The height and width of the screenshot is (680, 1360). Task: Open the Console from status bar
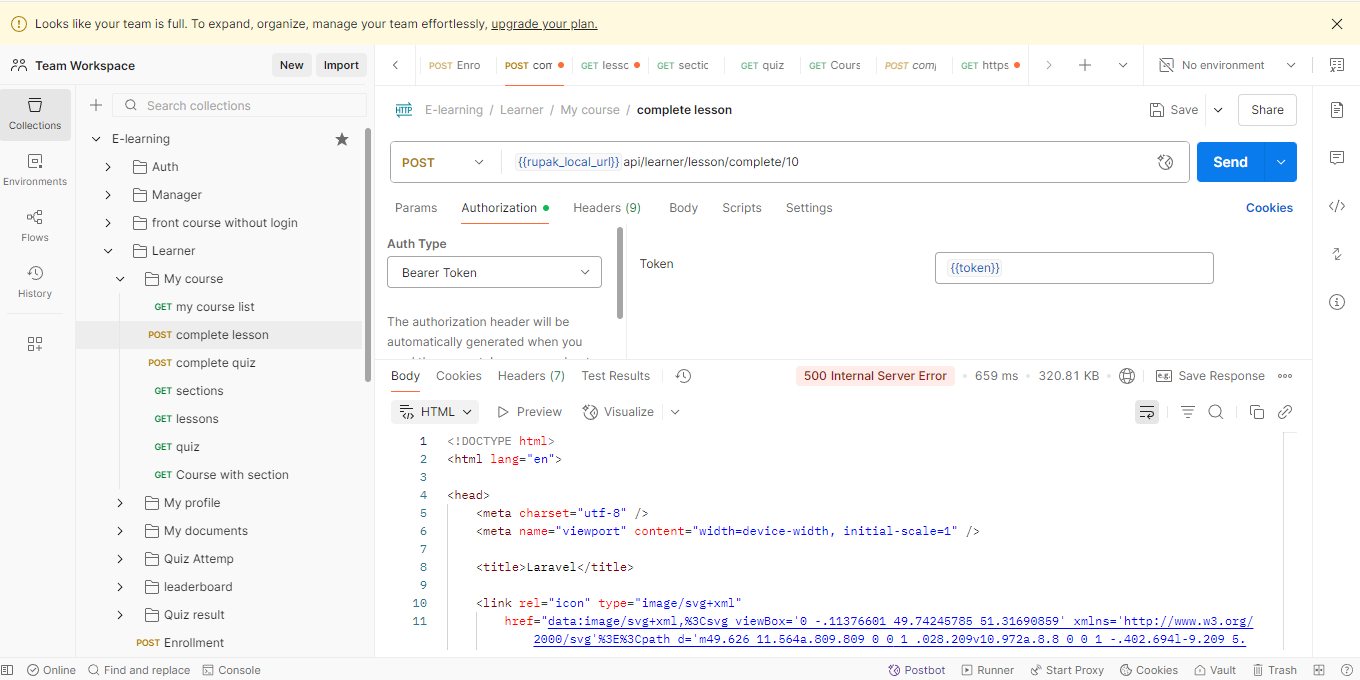pos(231,670)
